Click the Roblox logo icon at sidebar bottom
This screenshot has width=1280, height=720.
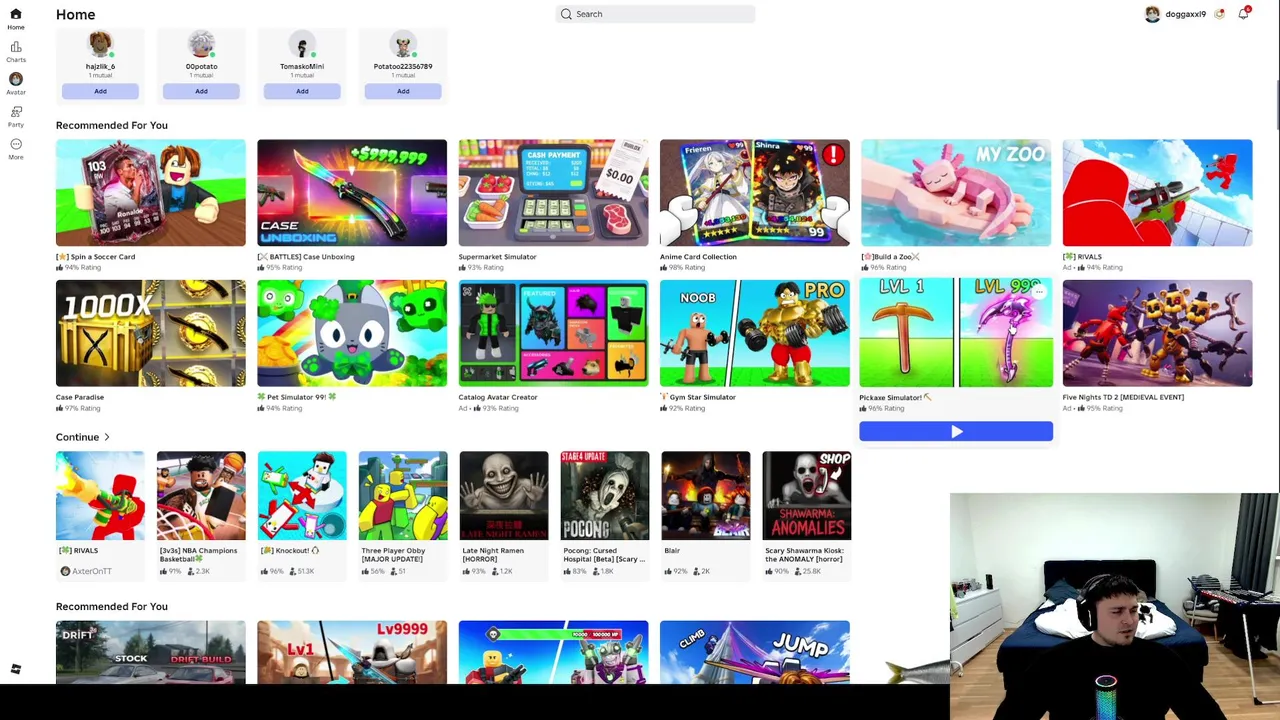pyautogui.click(x=16, y=669)
